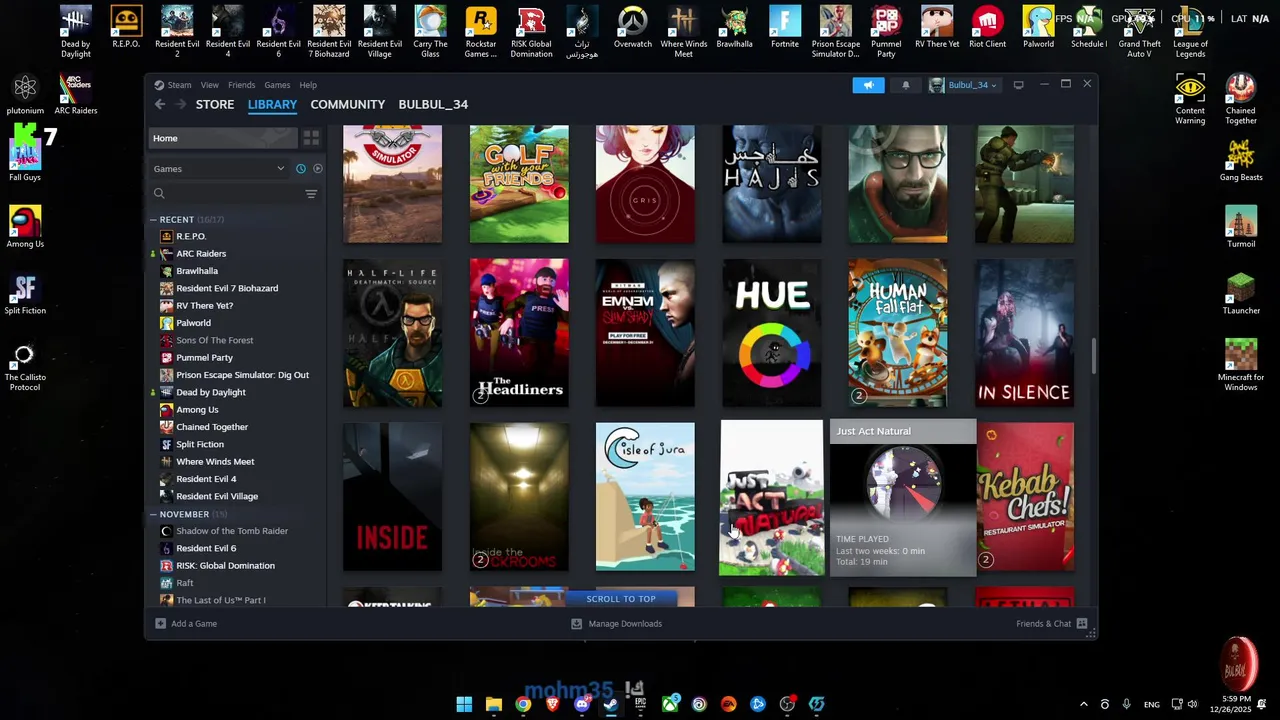Open the Windows Start menu
1280x720 pixels.
tap(464, 704)
